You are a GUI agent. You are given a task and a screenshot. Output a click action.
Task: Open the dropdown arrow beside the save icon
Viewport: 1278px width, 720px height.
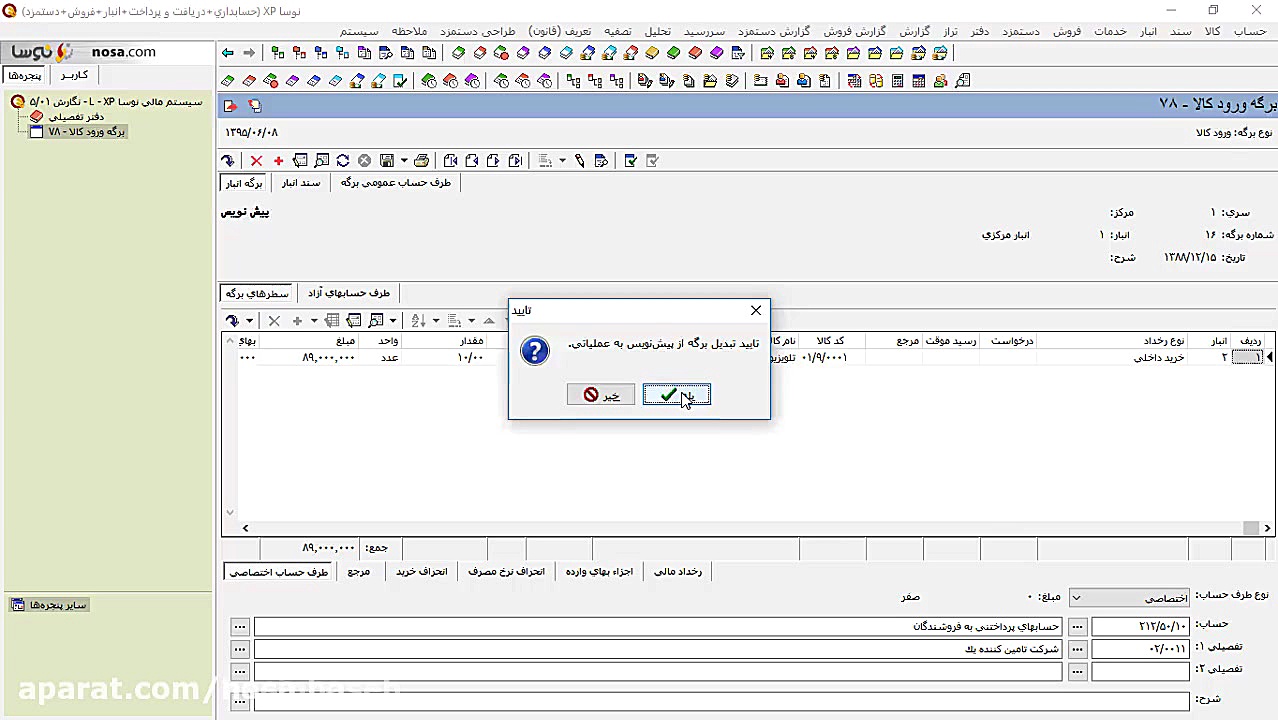click(404, 160)
